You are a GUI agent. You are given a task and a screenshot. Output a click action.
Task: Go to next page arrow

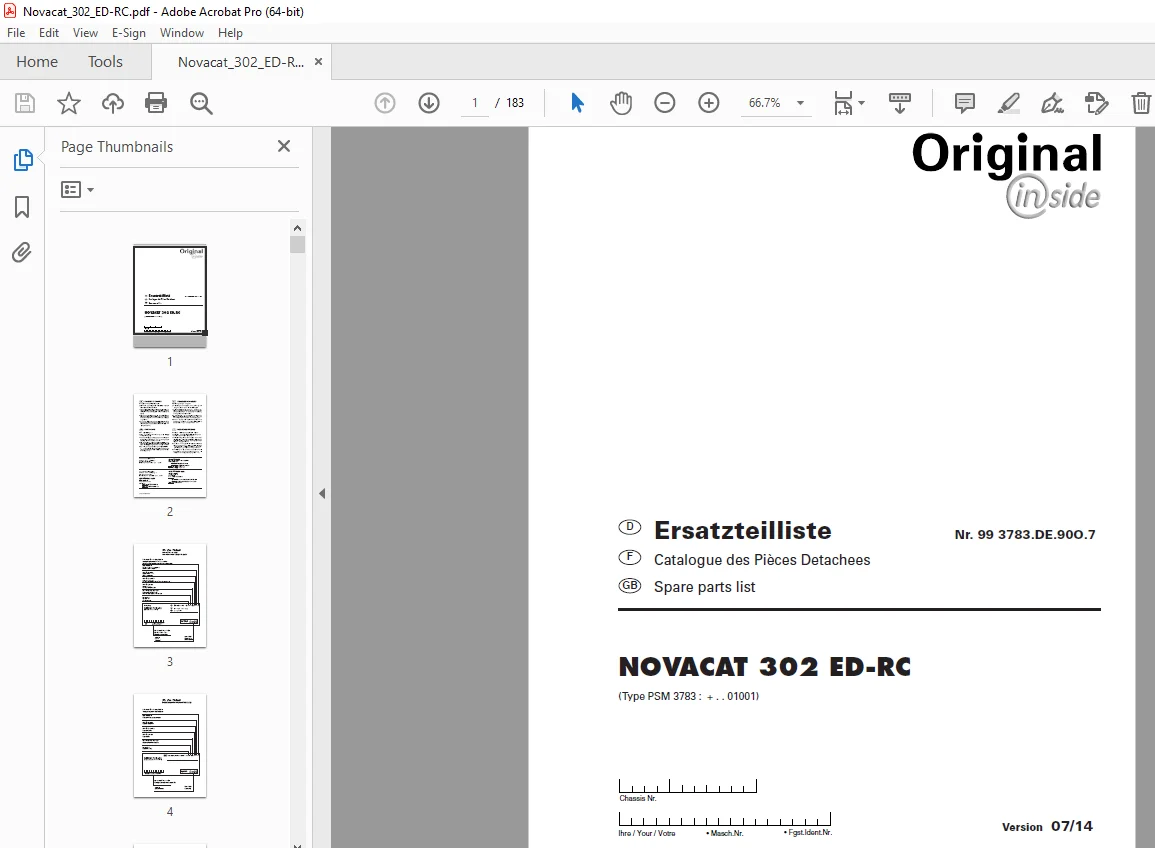429,103
